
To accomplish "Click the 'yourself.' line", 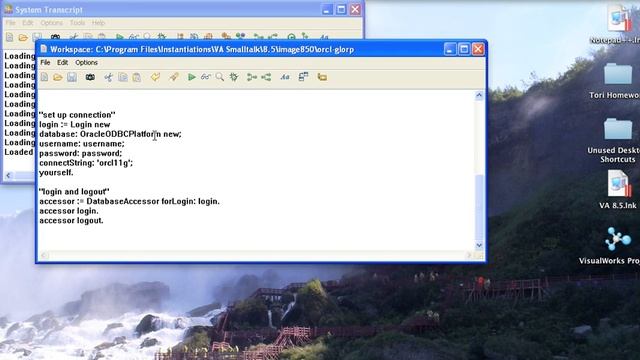I will point(56,173).
